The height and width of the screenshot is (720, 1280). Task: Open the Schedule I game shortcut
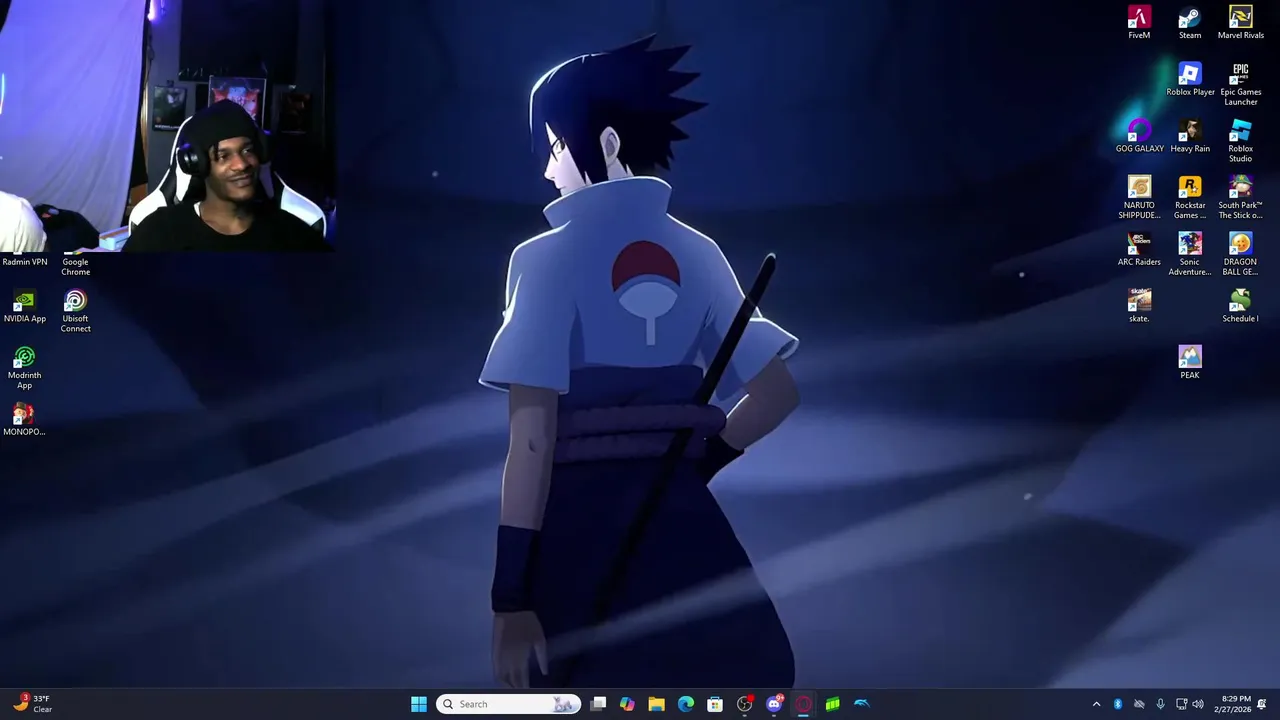(1240, 307)
